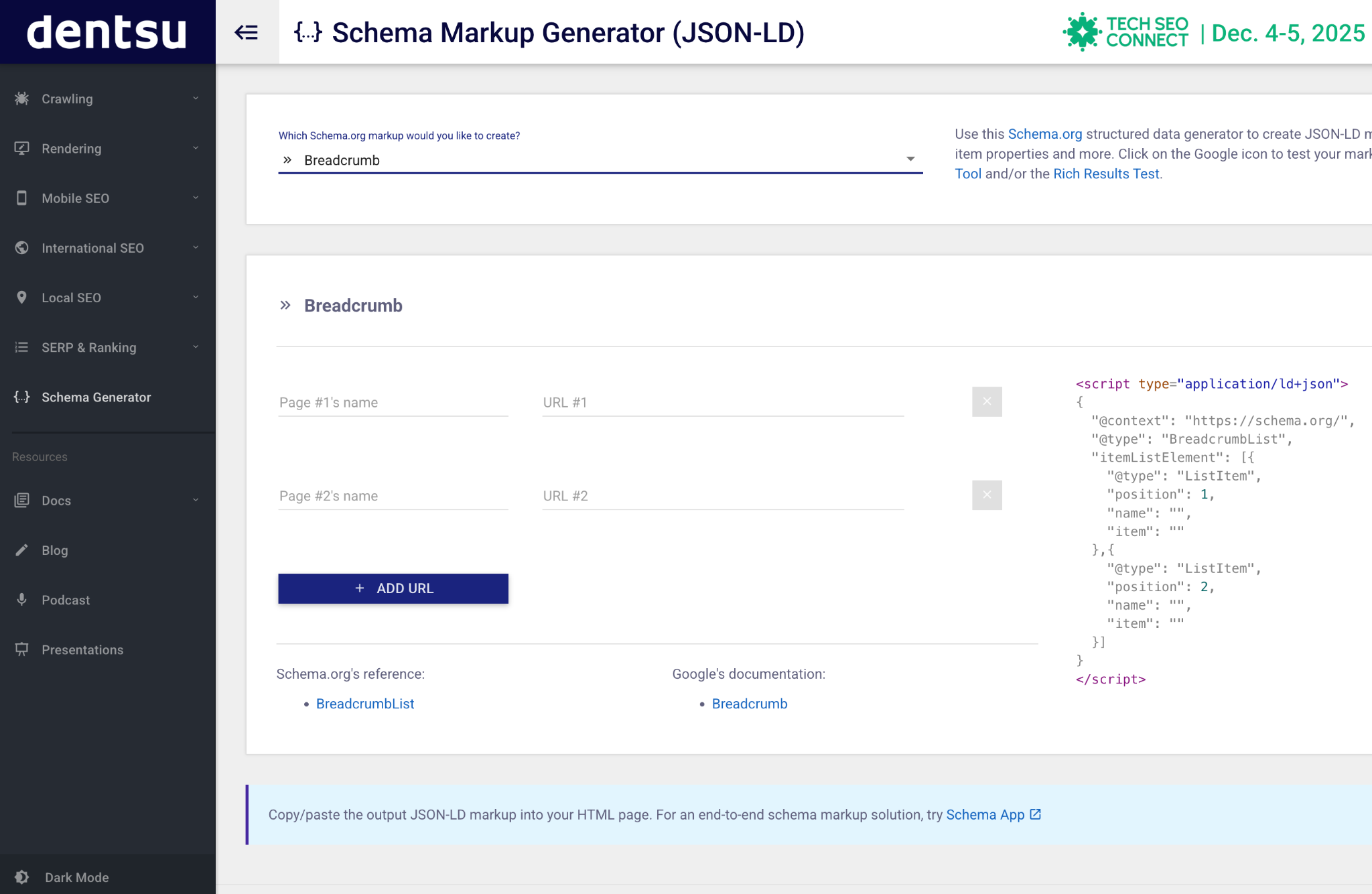Toggle Dark Mode

click(64, 877)
